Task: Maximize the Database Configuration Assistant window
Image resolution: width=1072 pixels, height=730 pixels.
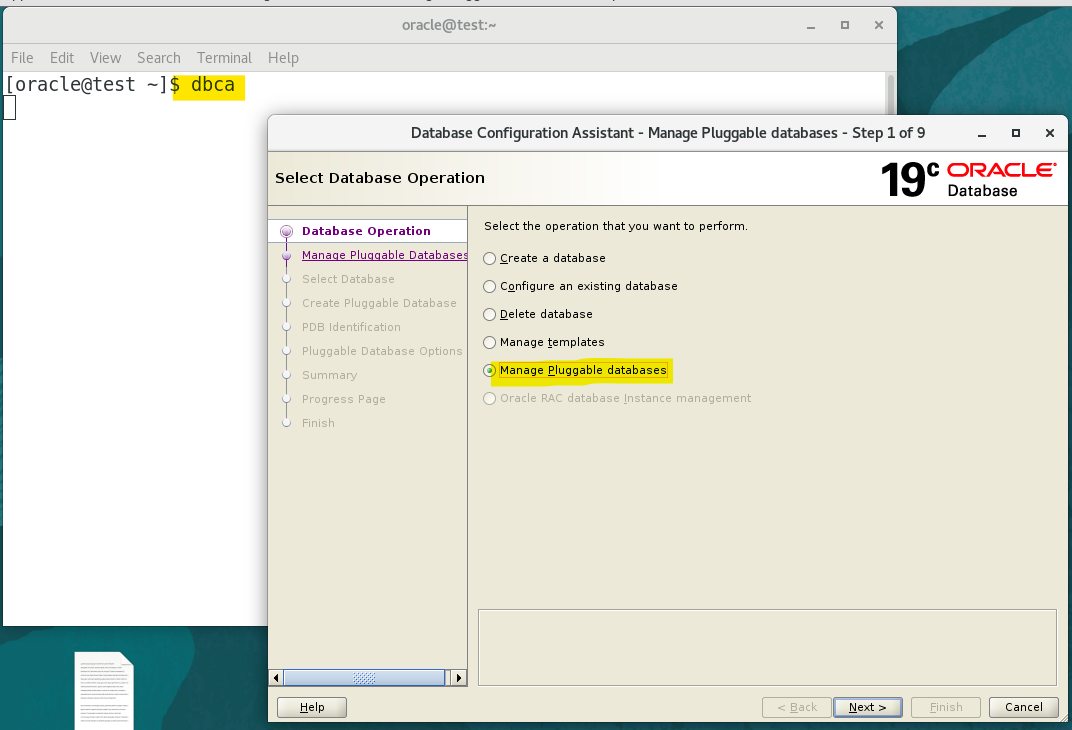Action: (x=1016, y=133)
